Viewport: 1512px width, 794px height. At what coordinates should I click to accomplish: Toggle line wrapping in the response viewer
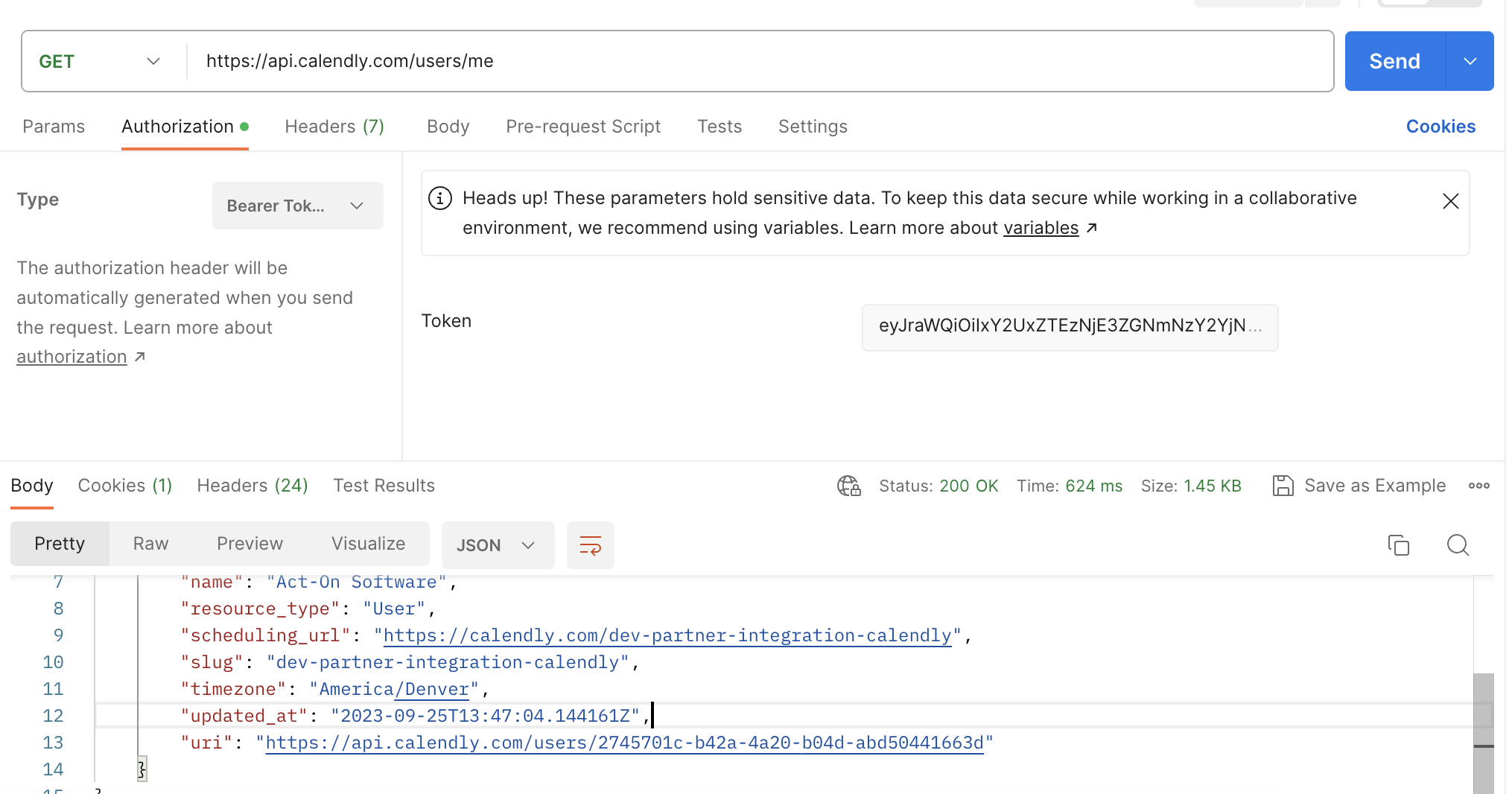pyautogui.click(x=590, y=545)
